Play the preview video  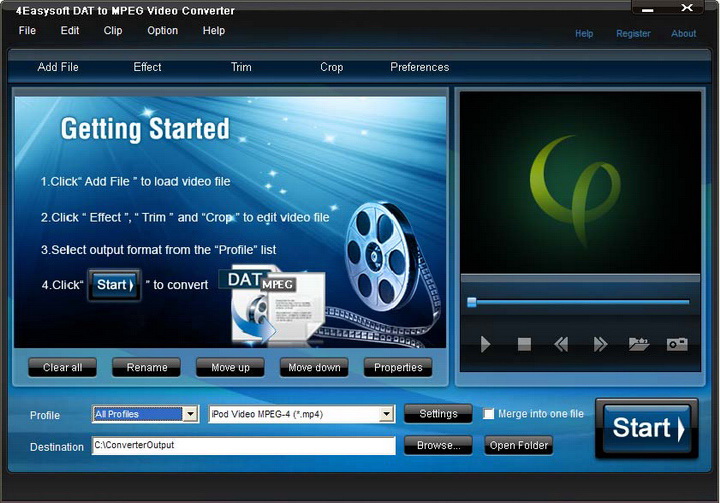pyautogui.click(x=485, y=344)
